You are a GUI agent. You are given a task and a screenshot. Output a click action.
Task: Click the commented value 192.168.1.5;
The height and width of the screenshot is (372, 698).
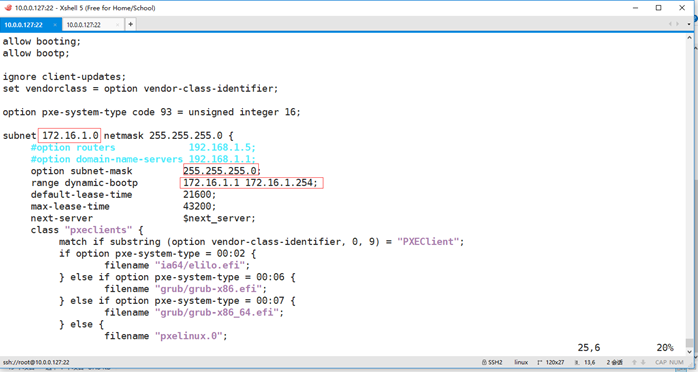[222, 147]
